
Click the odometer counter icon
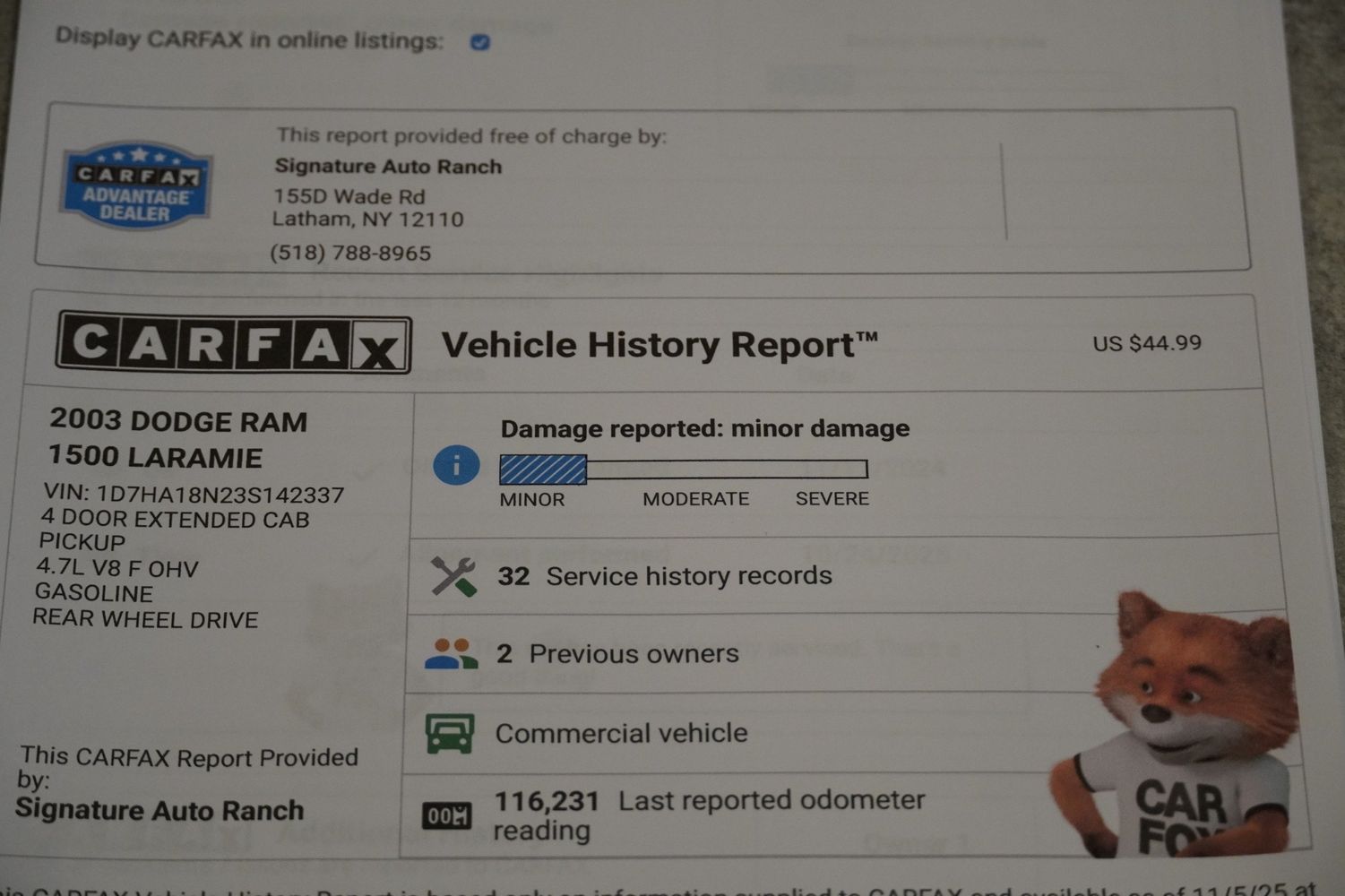[x=446, y=815]
